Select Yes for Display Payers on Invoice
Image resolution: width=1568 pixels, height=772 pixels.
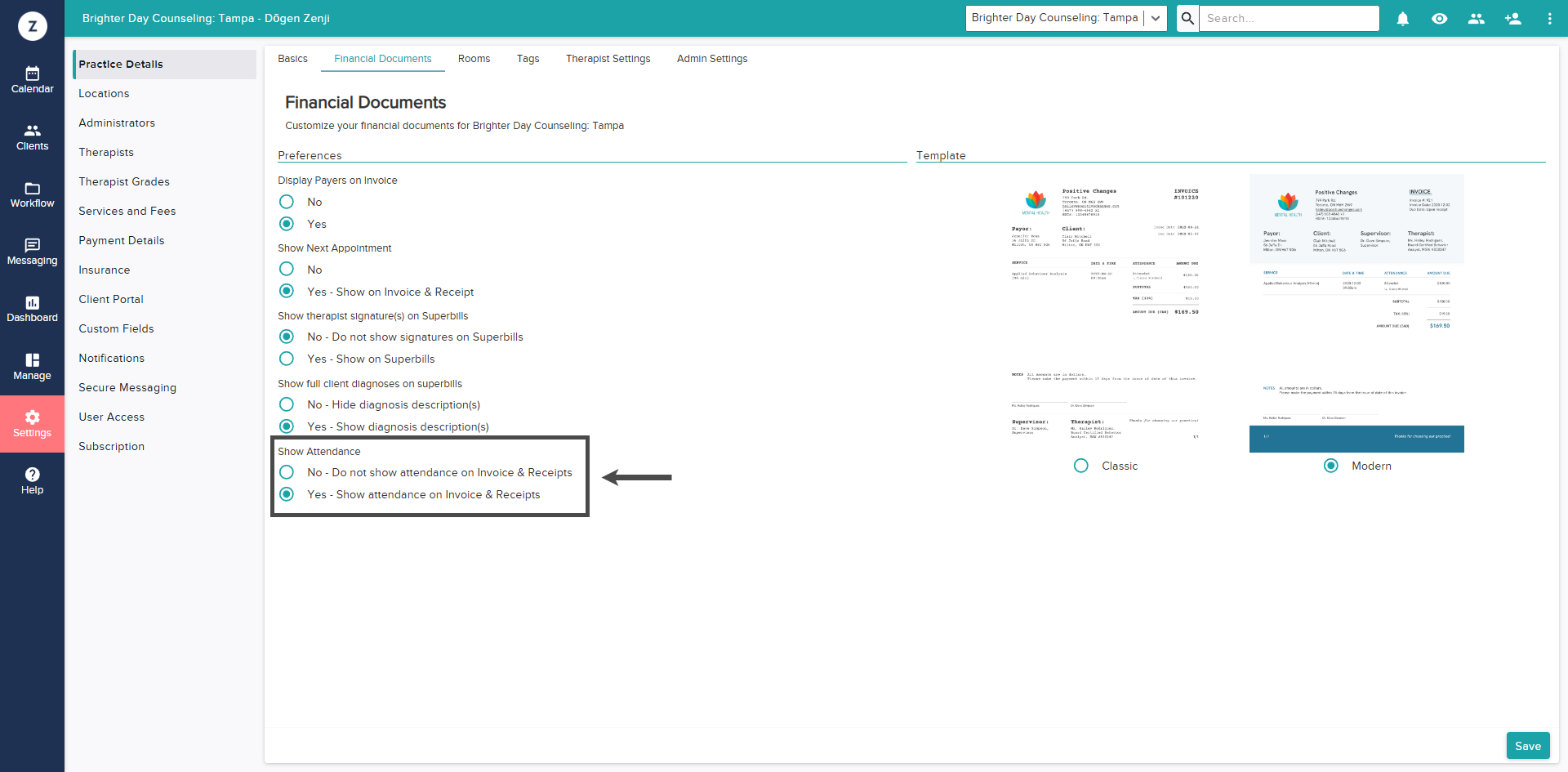pos(287,224)
